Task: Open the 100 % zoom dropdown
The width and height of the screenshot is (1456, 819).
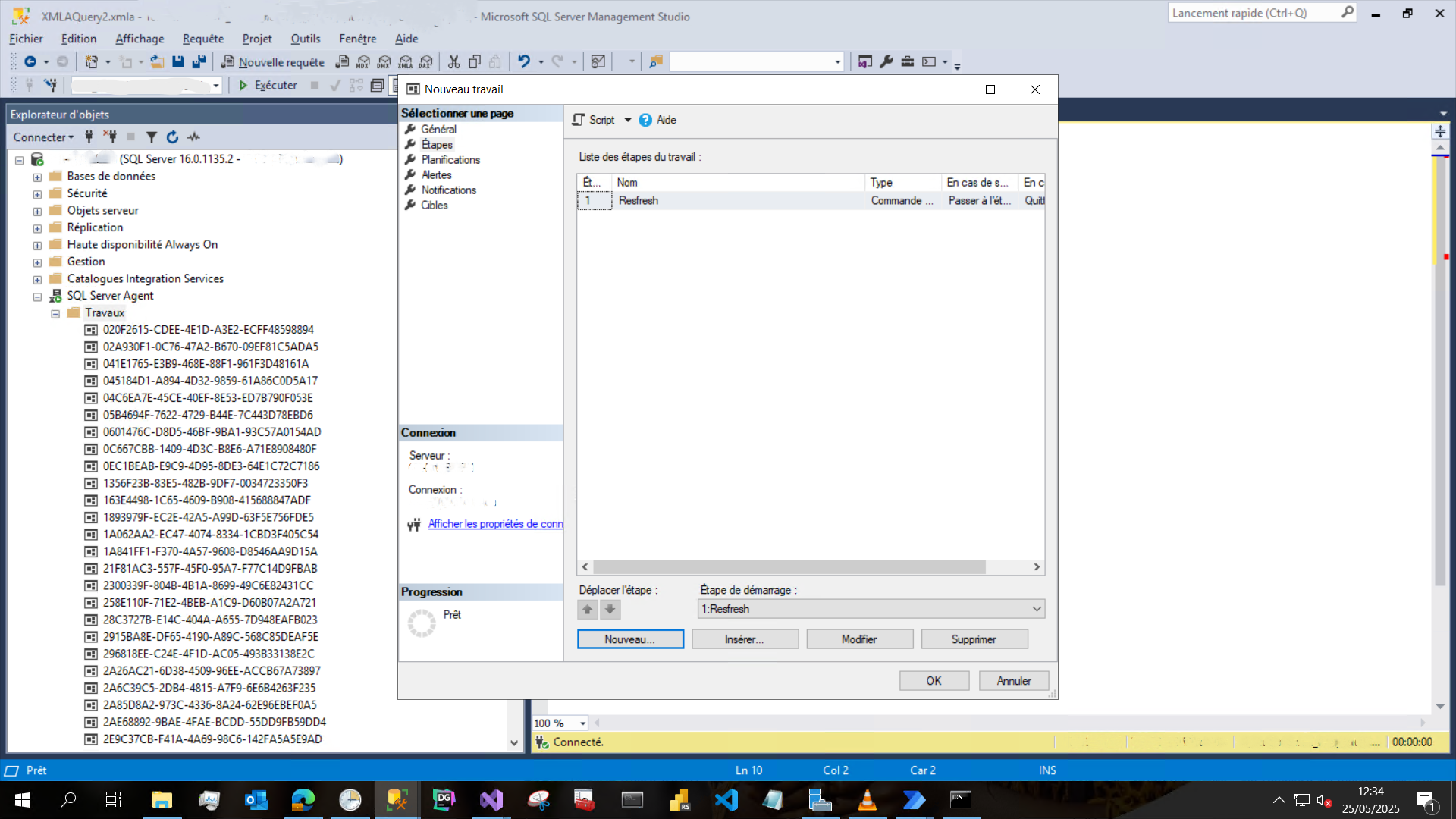Action: (582, 723)
